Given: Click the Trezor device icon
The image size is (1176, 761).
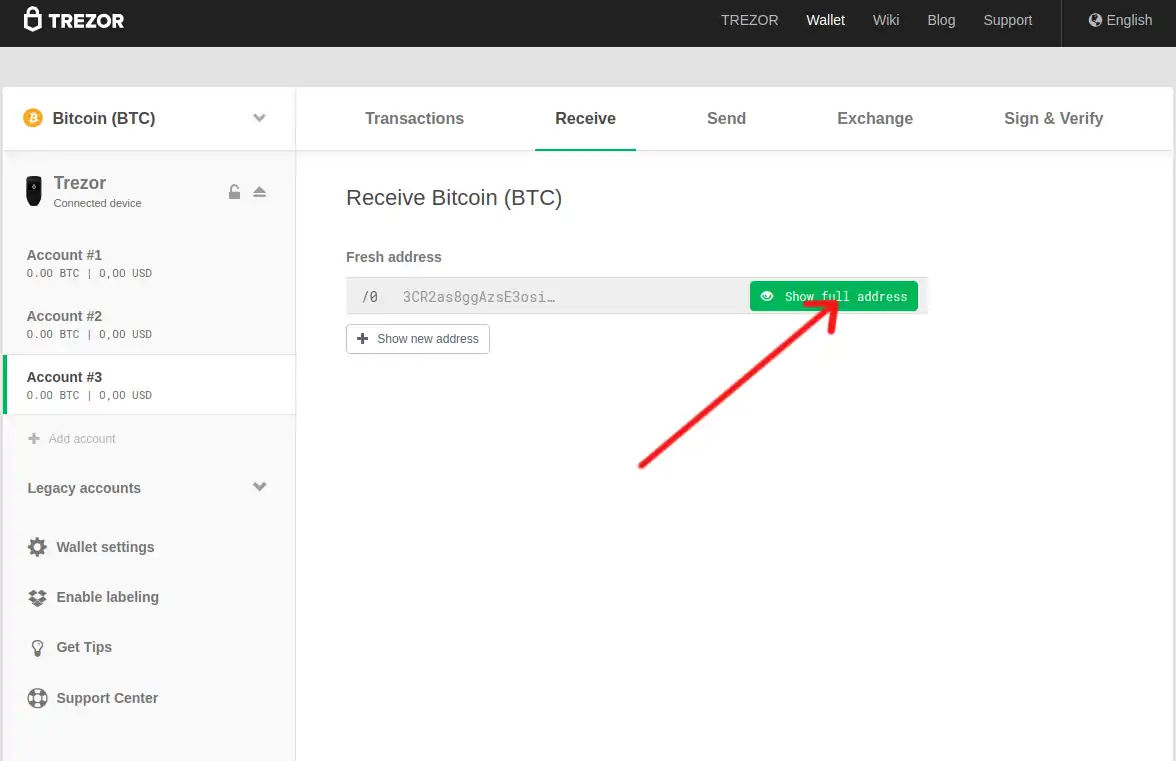Looking at the screenshot, I should point(35,191).
